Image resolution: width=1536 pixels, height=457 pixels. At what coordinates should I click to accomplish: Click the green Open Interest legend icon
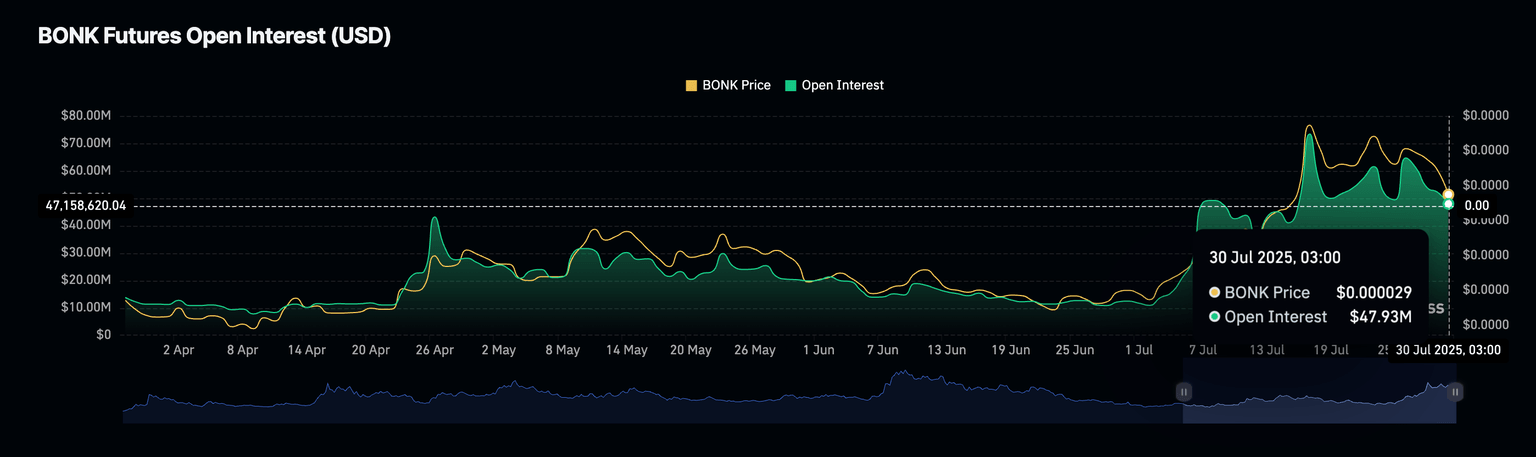(x=790, y=86)
